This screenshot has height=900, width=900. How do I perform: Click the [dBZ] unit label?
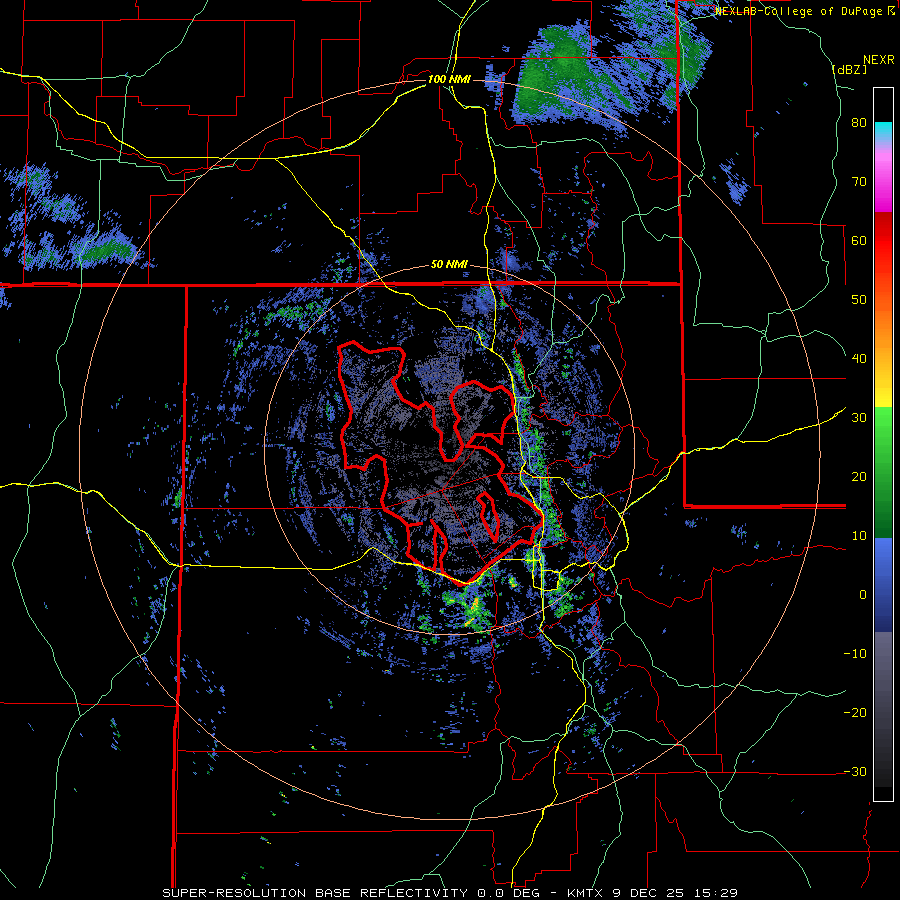pyautogui.click(x=850, y=69)
